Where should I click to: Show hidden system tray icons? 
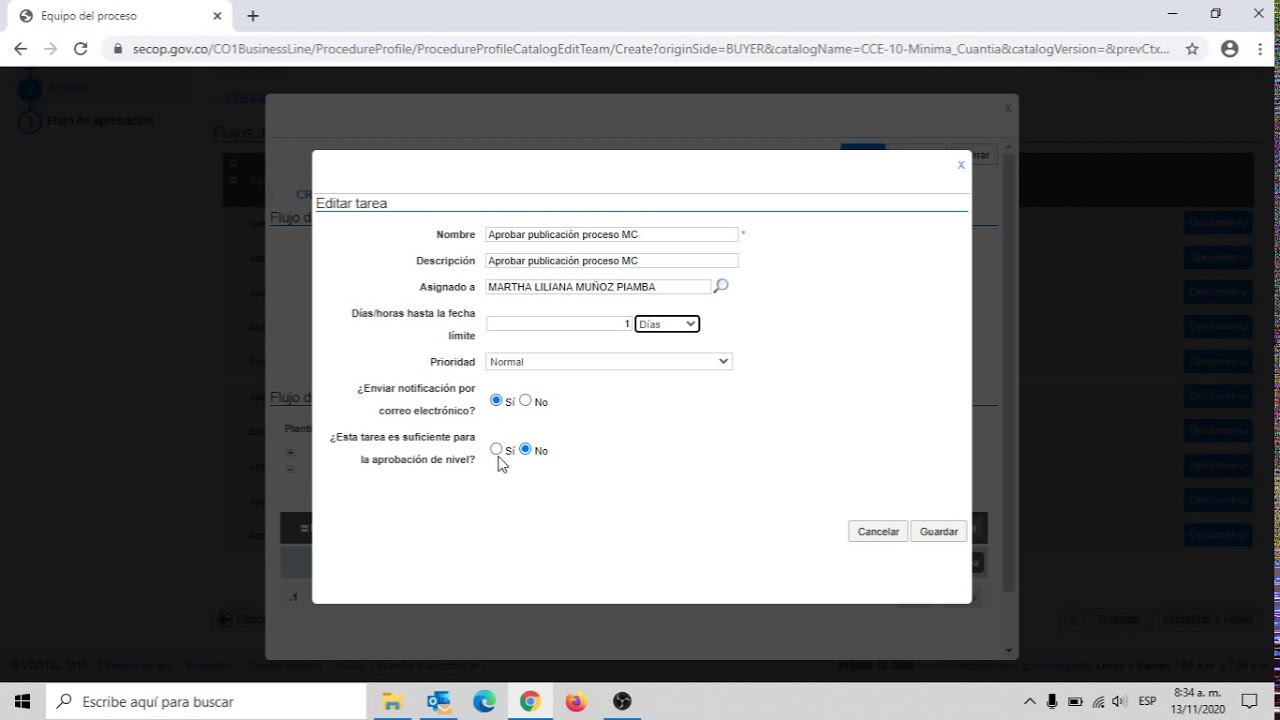click(x=1030, y=701)
